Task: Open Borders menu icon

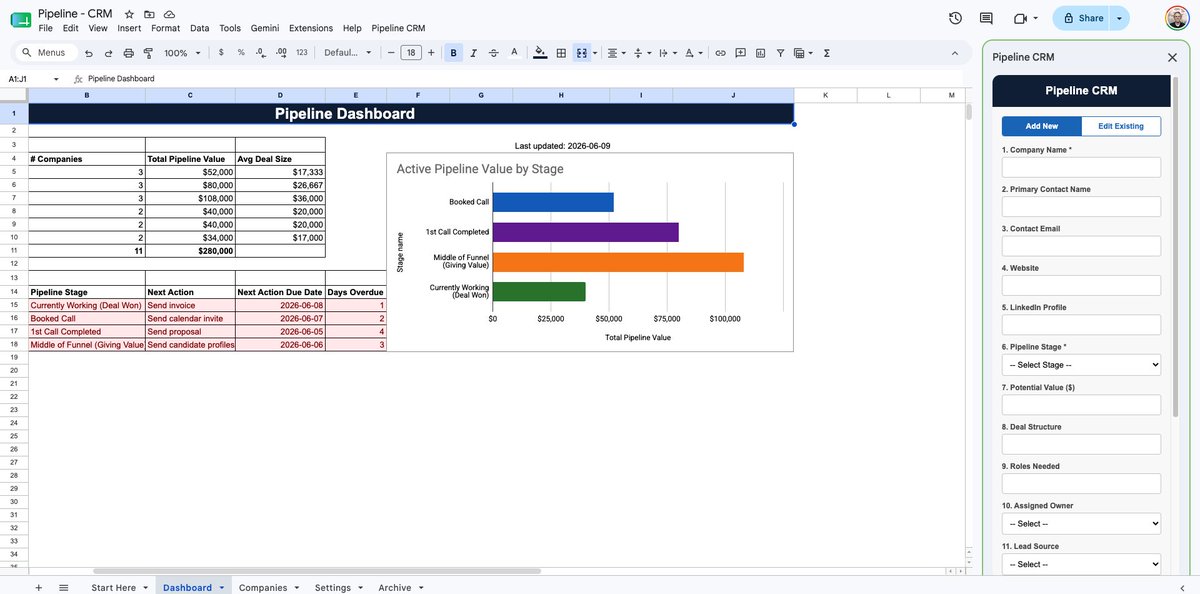Action: [561, 52]
